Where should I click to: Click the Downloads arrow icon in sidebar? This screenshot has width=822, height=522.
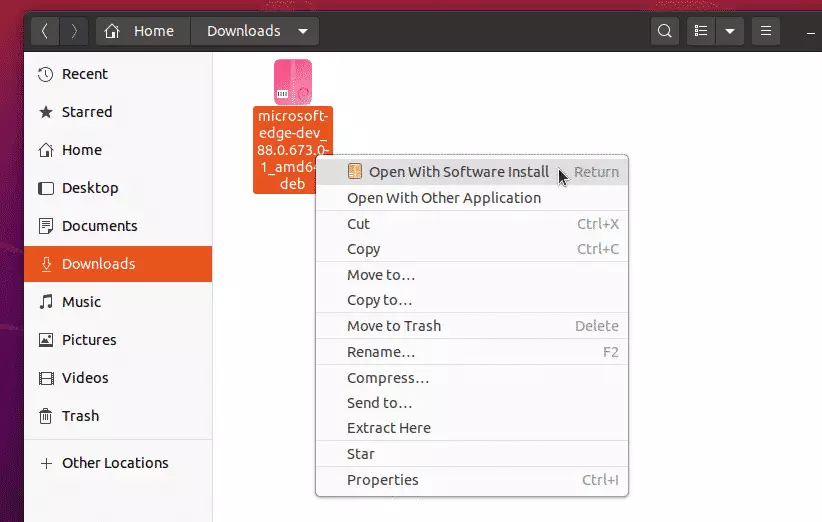pyautogui.click(x=46, y=264)
